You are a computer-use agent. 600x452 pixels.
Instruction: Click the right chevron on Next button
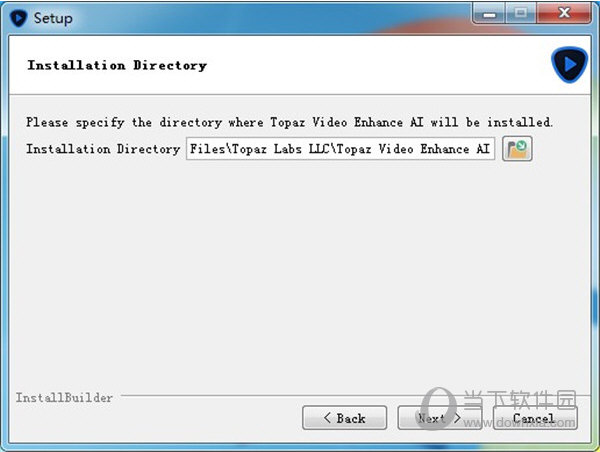457,418
